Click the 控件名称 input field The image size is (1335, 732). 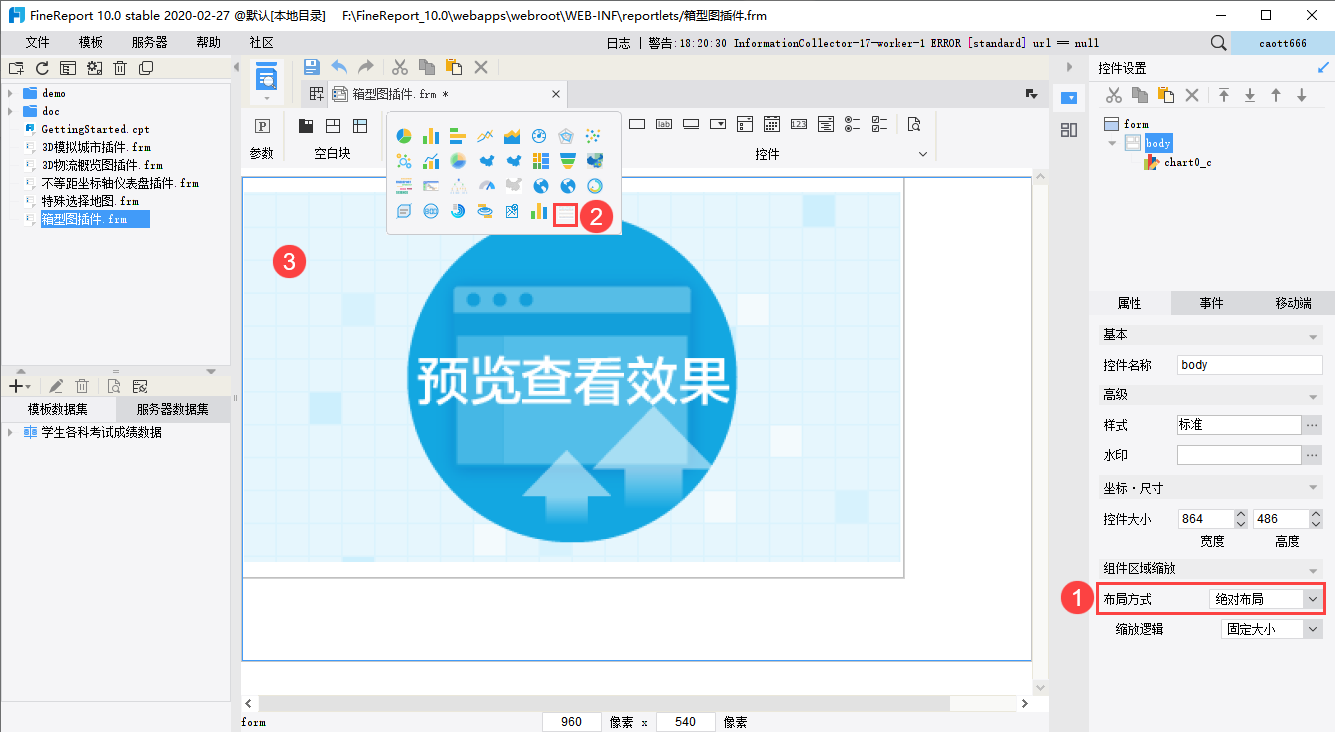1249,365
